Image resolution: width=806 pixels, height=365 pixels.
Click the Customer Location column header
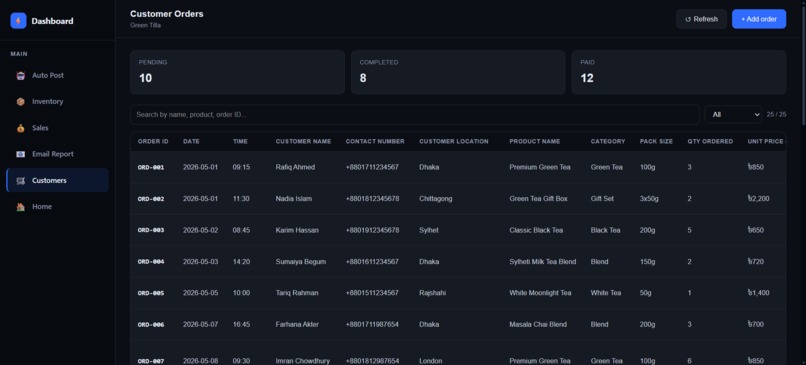tap(454, 141)
